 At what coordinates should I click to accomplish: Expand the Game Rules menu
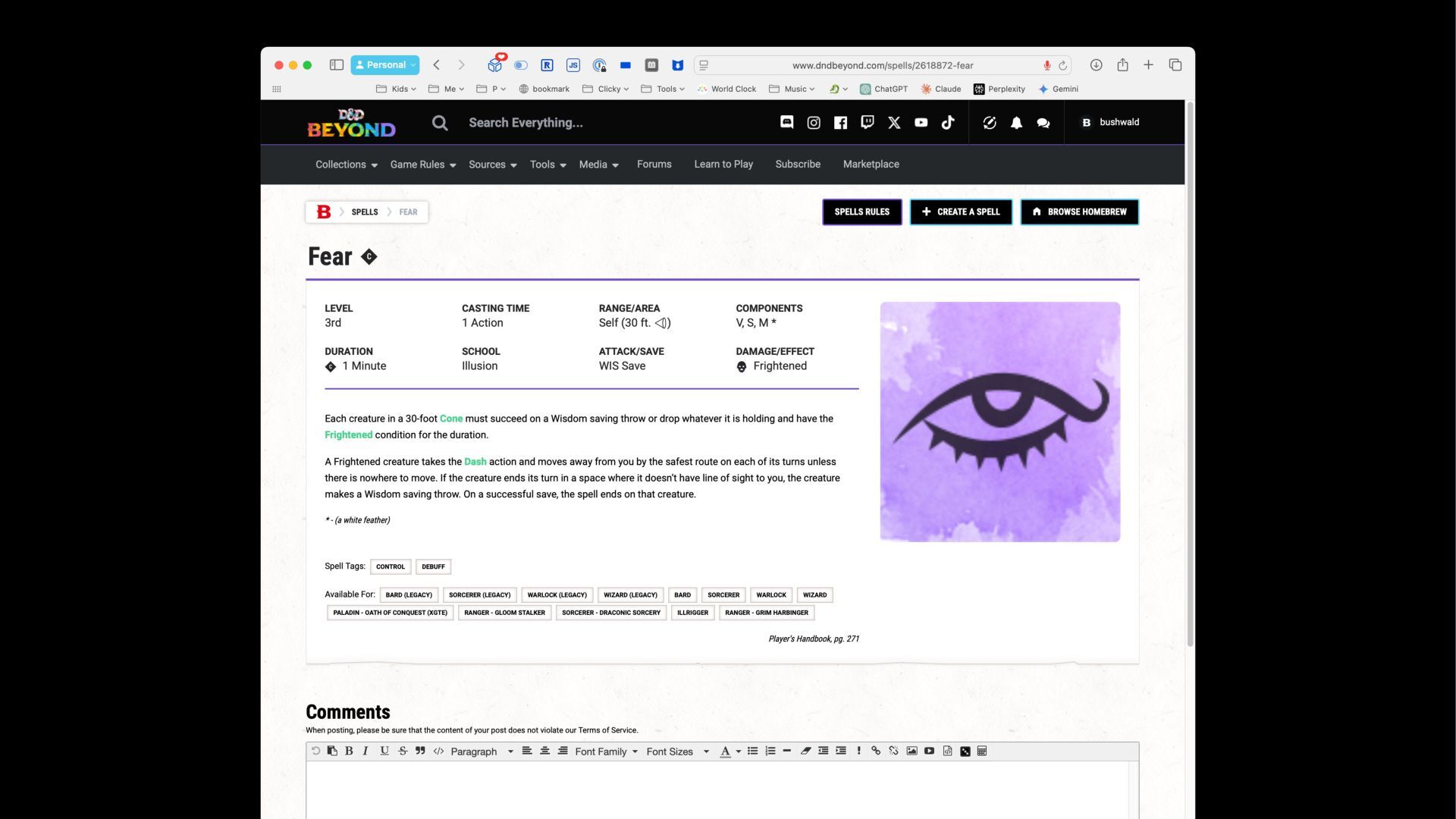click(x=423, y=165)
